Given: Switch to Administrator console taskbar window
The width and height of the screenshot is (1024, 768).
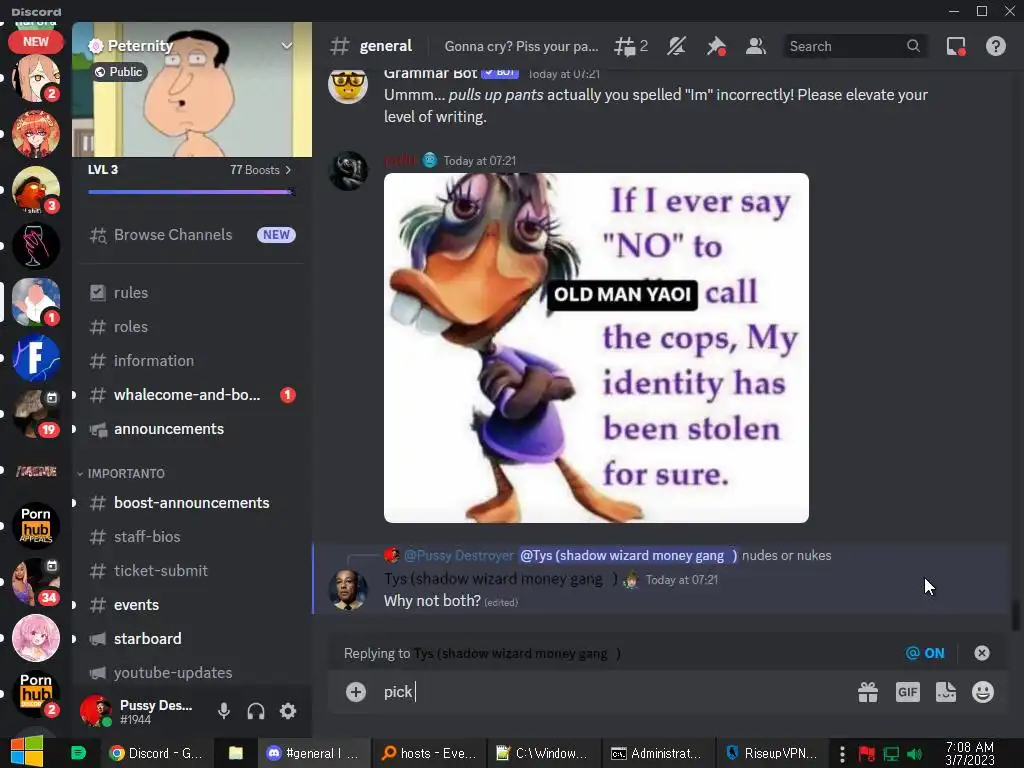Looking at the screenshot, I should pyautogui.click(x=656, y=753).
